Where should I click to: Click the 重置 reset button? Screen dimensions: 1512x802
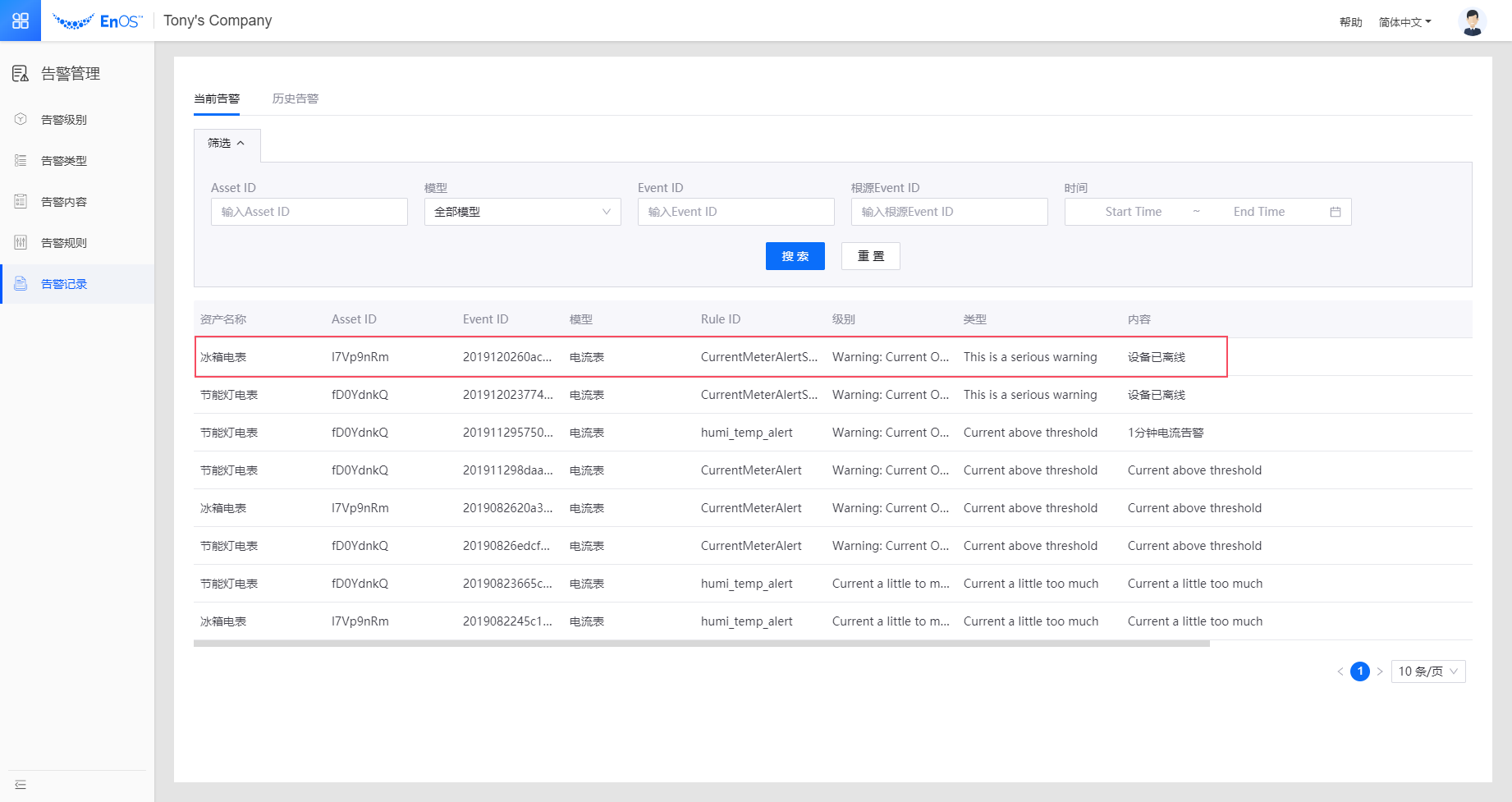coord(871,256)
